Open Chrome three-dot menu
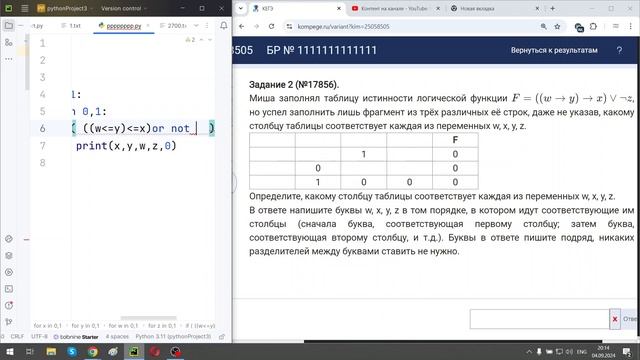 pos(630,27)
